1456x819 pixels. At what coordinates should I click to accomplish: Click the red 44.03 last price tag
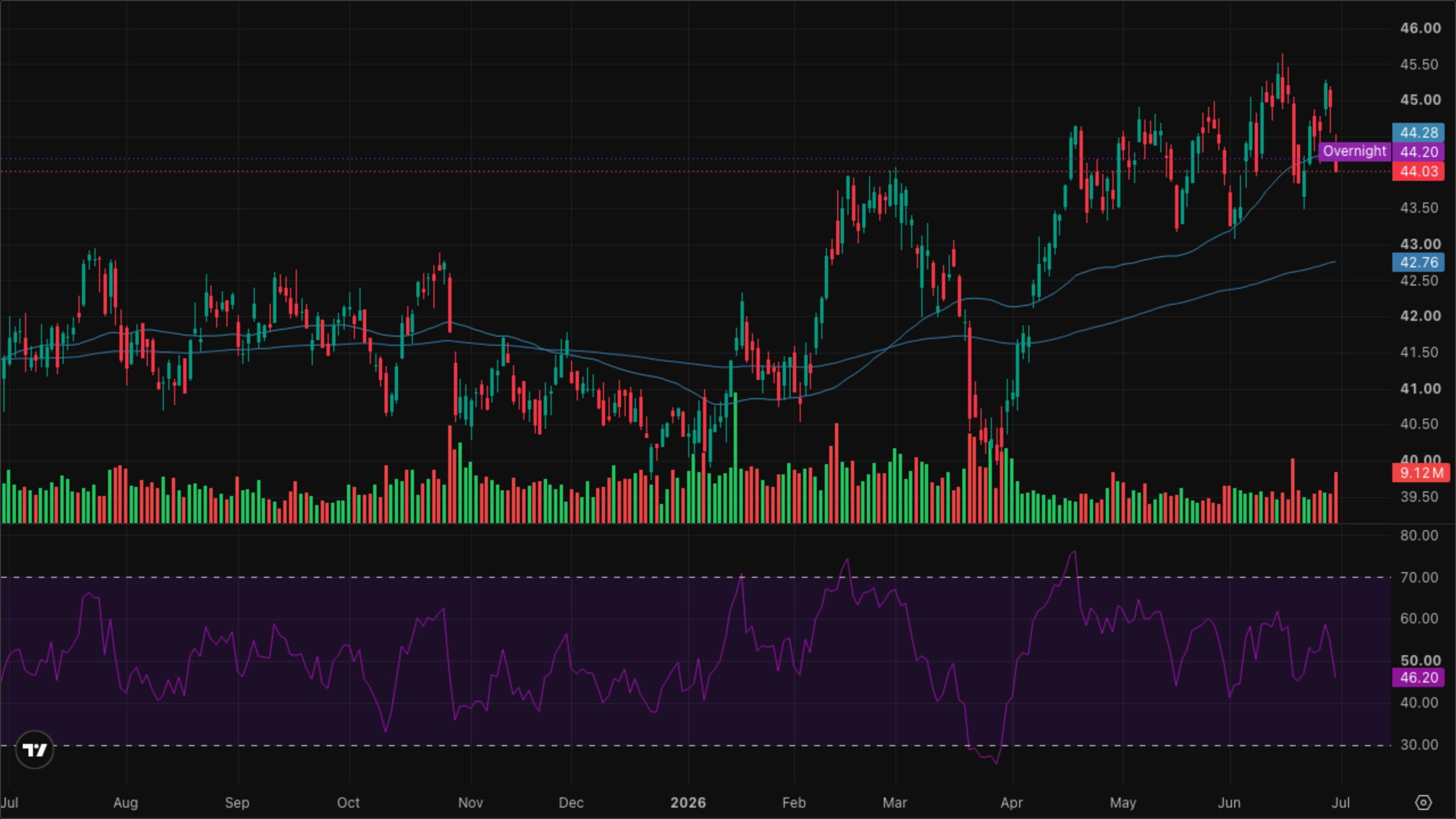[x=1418, y=171]
